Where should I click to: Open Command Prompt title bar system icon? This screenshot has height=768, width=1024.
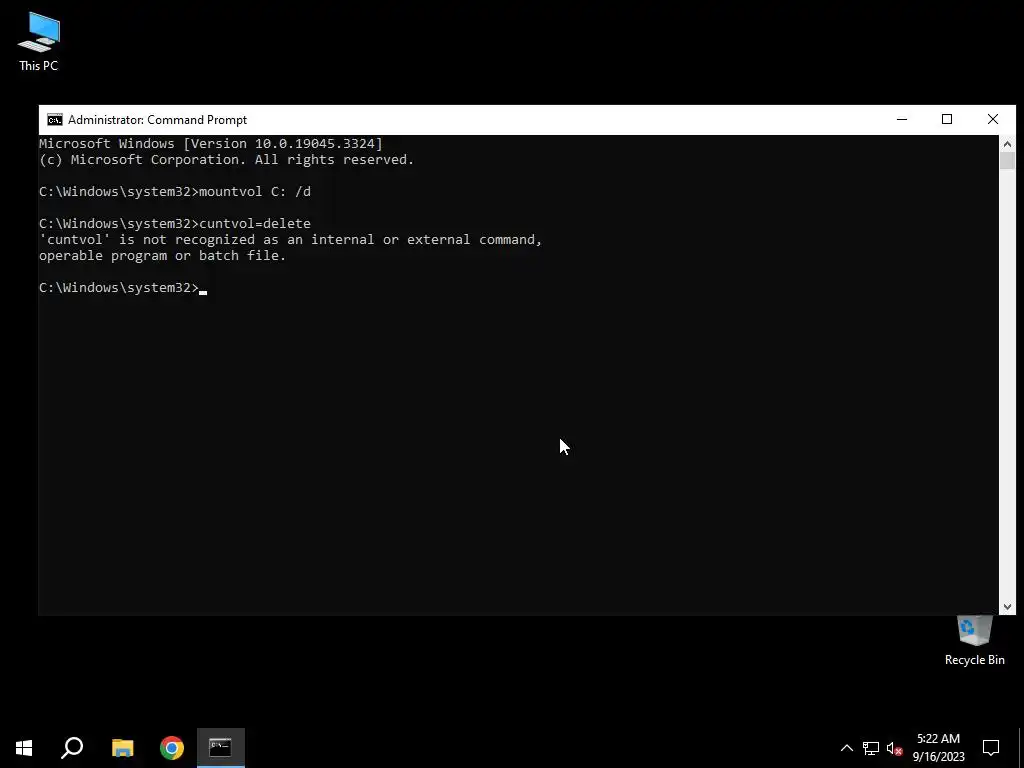[x=55, y=120]
